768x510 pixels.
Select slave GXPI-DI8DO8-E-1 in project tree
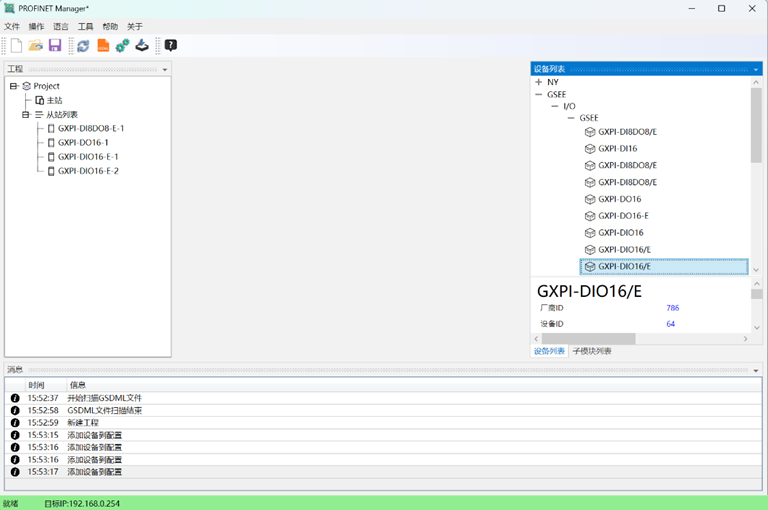click(91, 129)
